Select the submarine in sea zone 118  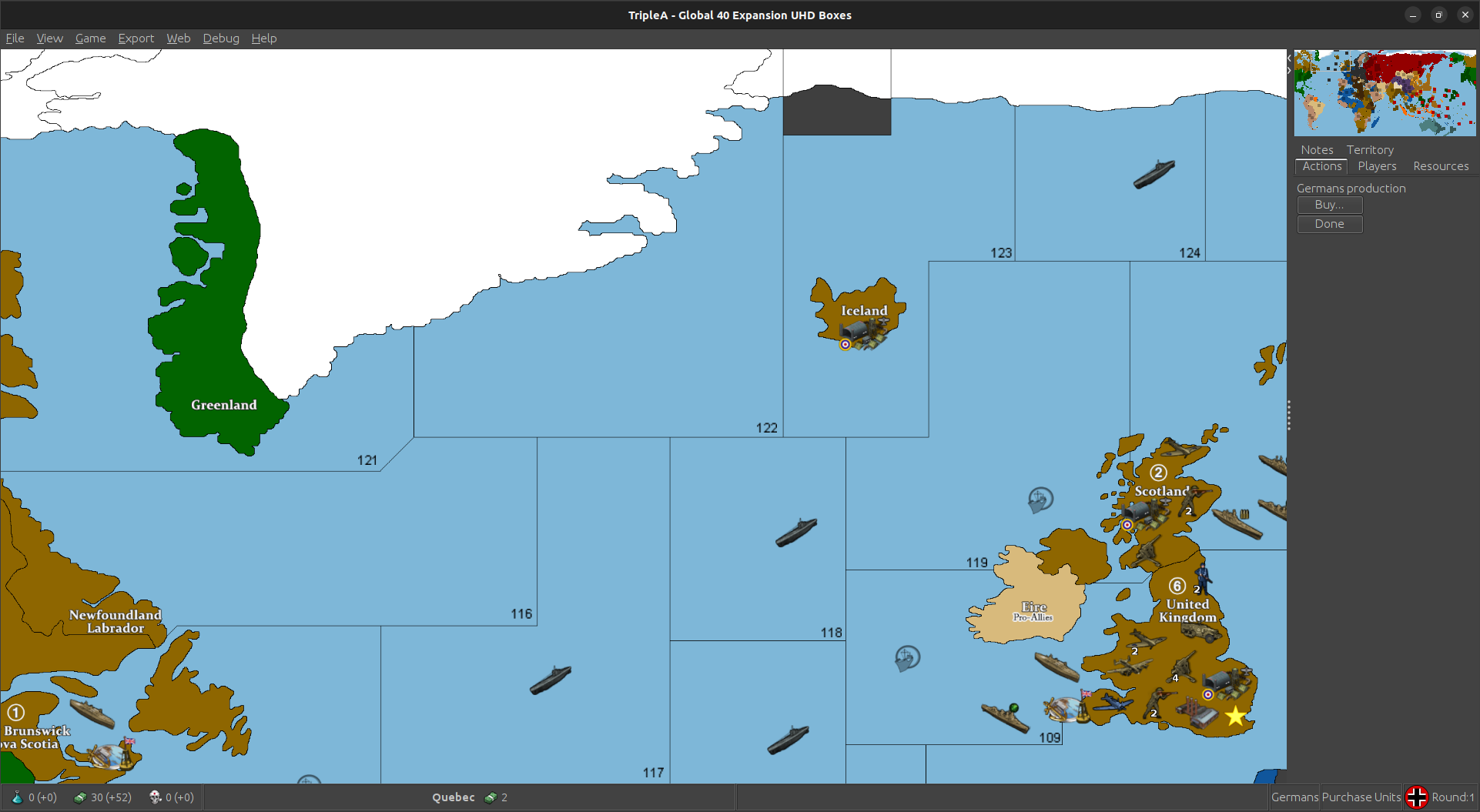[x=796, y=533]
